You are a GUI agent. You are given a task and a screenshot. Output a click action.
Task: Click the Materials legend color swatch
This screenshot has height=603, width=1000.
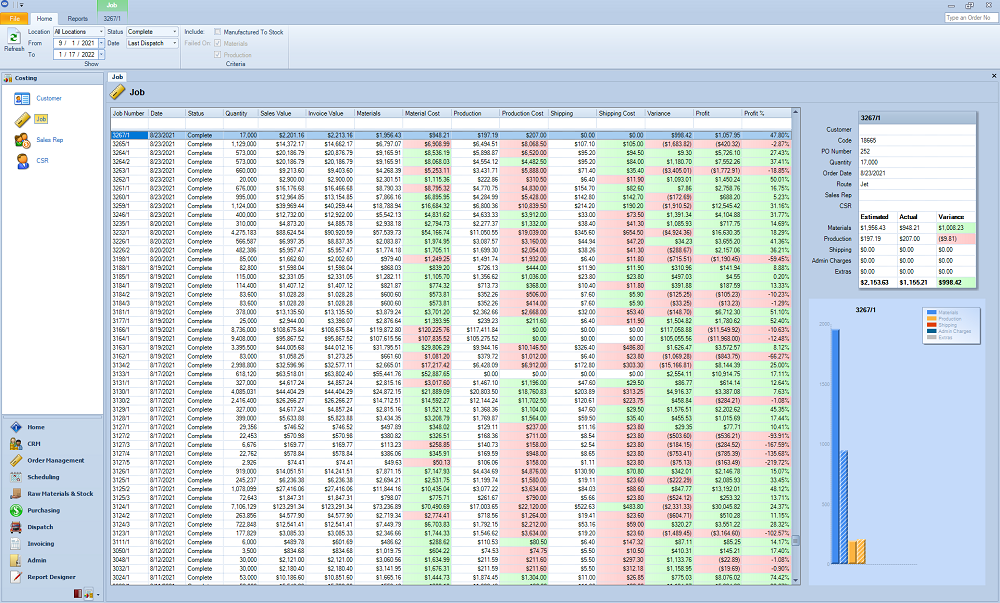click(x=932, y=312)
